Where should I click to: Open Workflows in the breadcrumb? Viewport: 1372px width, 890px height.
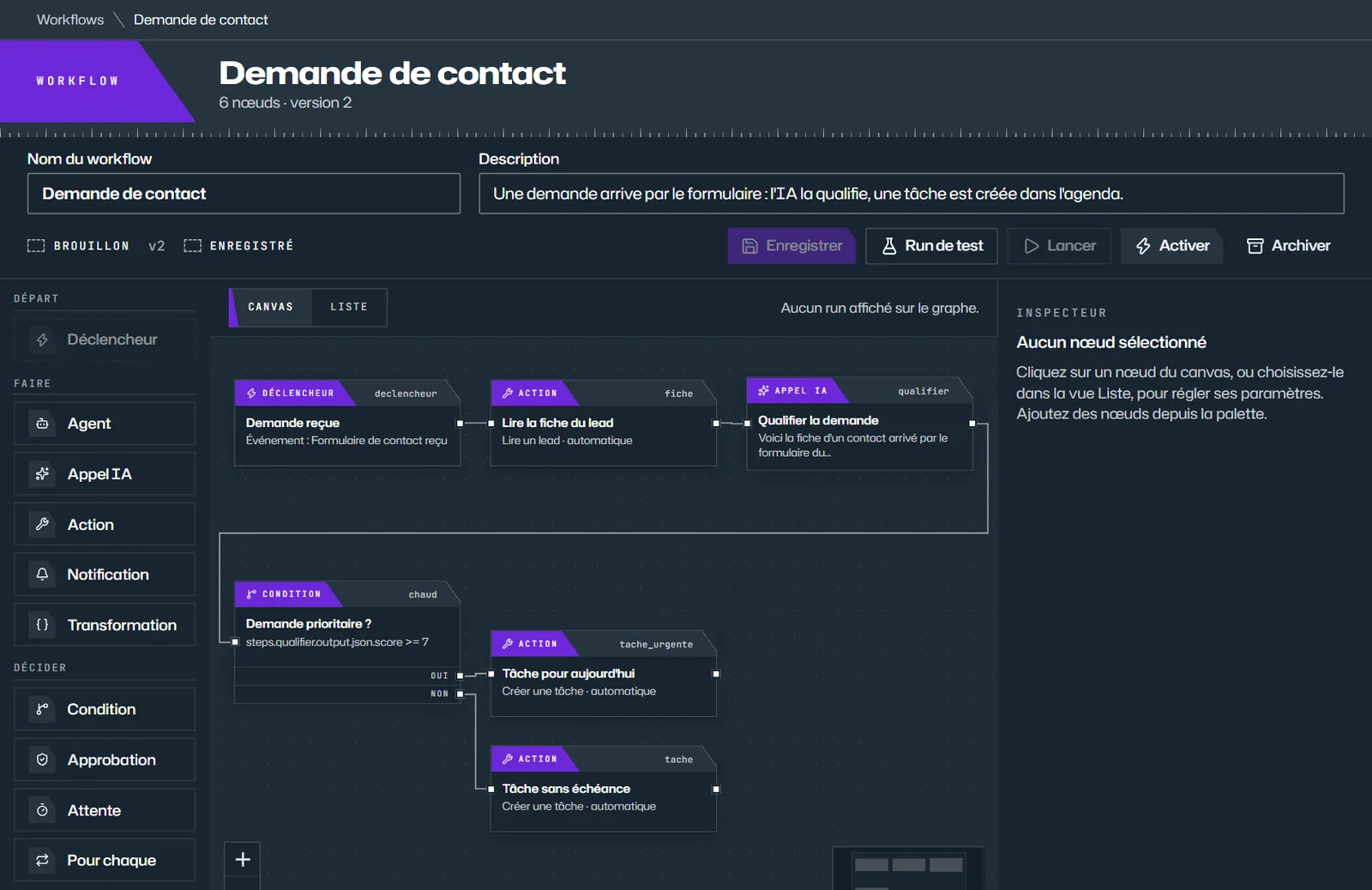point(70,20)
